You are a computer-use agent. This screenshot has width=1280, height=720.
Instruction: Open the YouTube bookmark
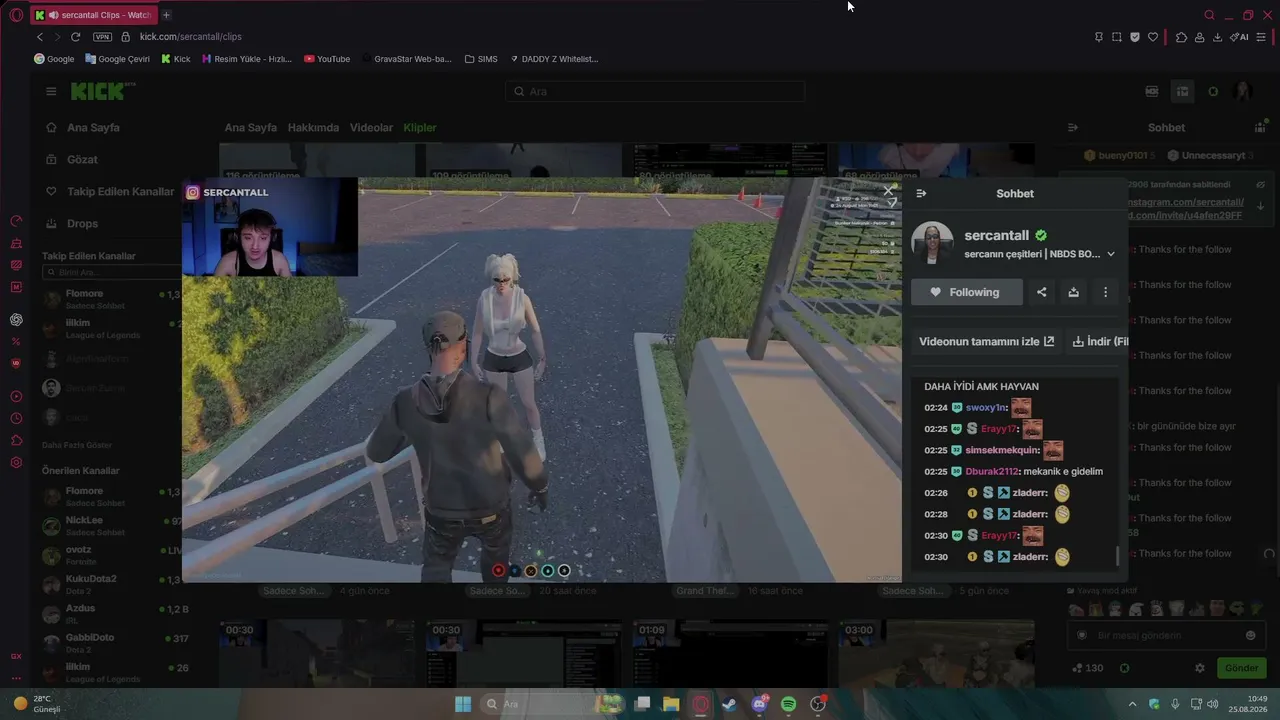click(327, 59)
